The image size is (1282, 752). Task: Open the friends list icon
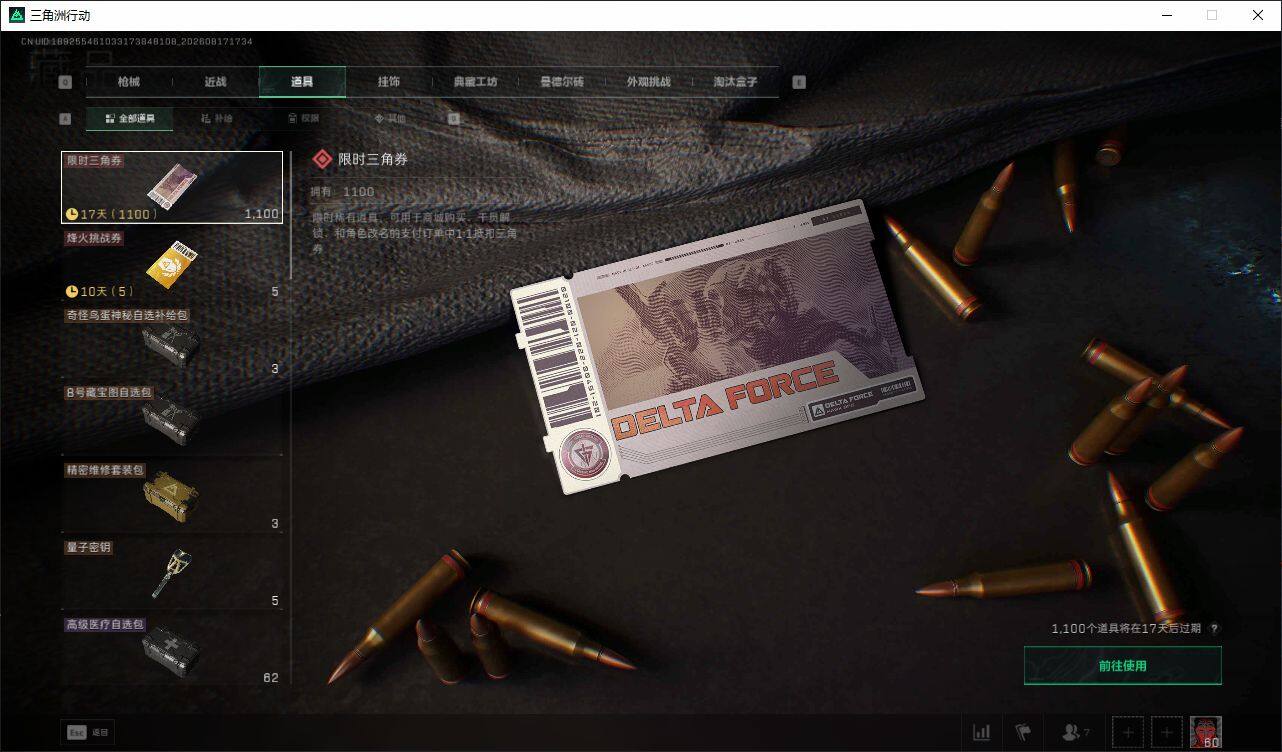click(x=1076, y=733)
